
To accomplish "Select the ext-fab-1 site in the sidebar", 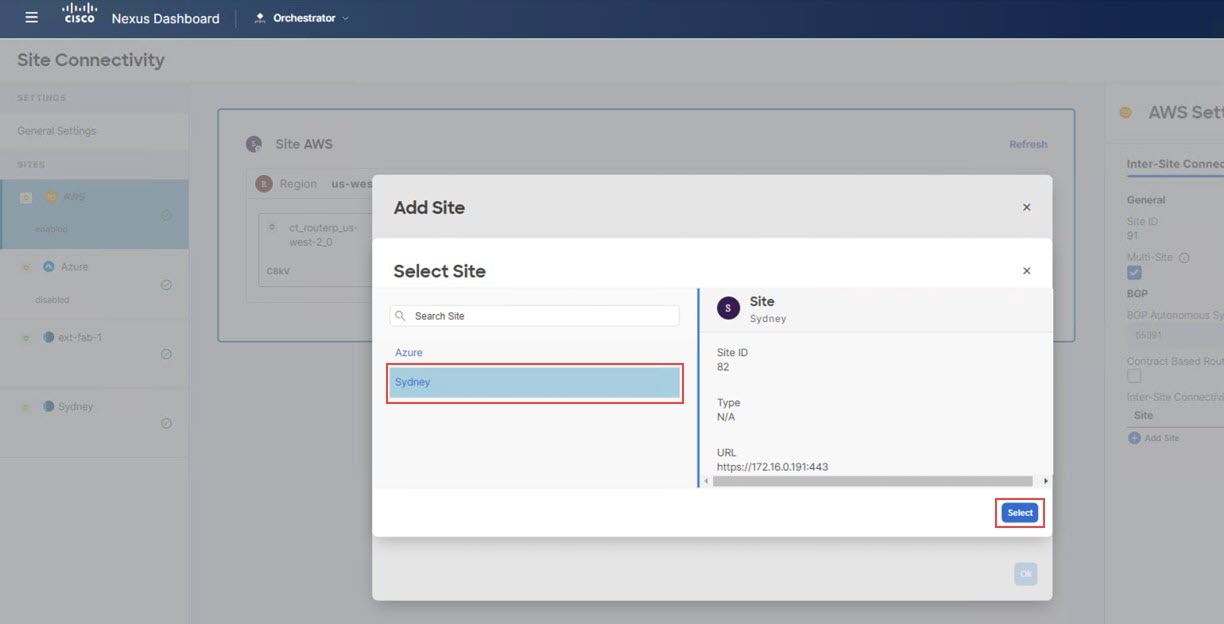I will click(94, 354).
